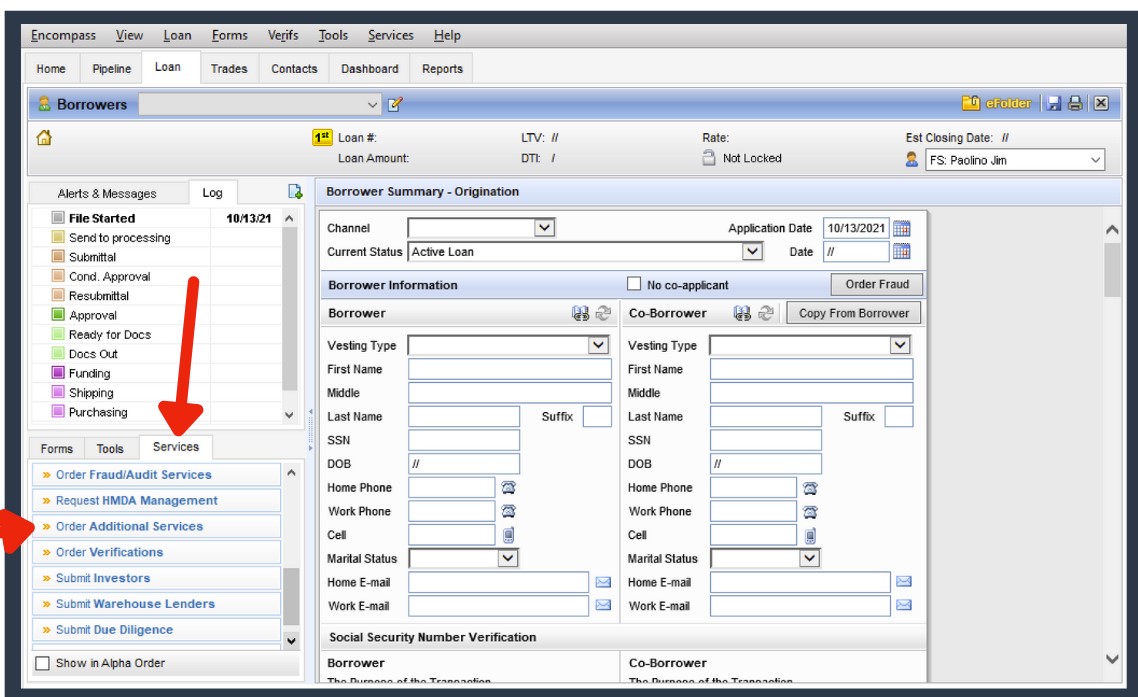Click Borrower Home Phone telephone icon

[x=508, y=487]
